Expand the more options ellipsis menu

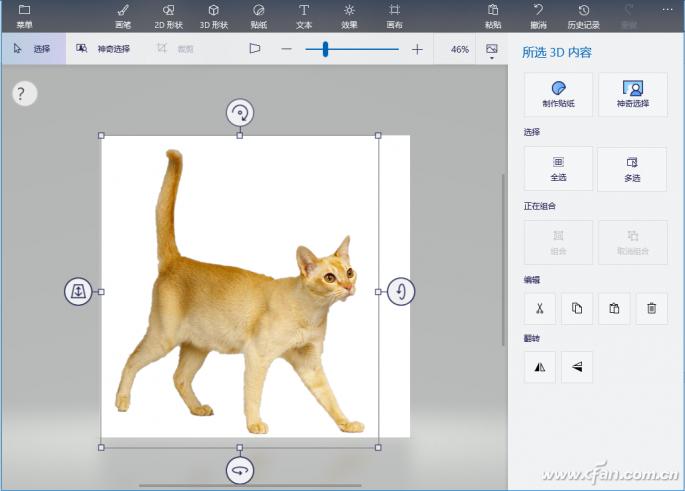tap(667, 10)
